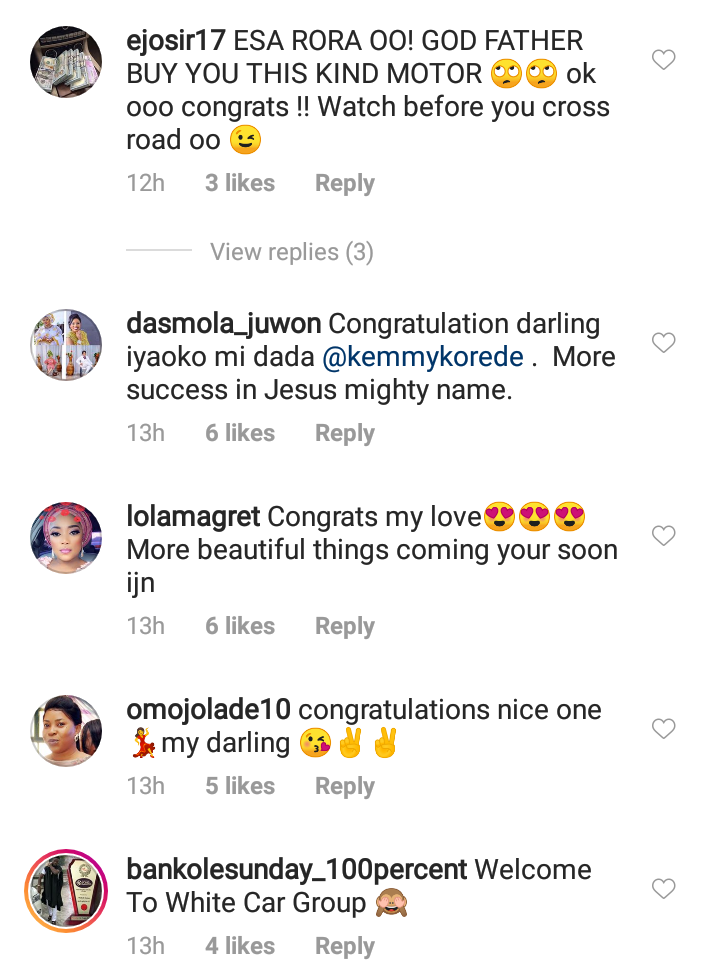Screen dimensions: 716x973
Task: Open bankolesunday_100percent username link
Action: (296, 869)
